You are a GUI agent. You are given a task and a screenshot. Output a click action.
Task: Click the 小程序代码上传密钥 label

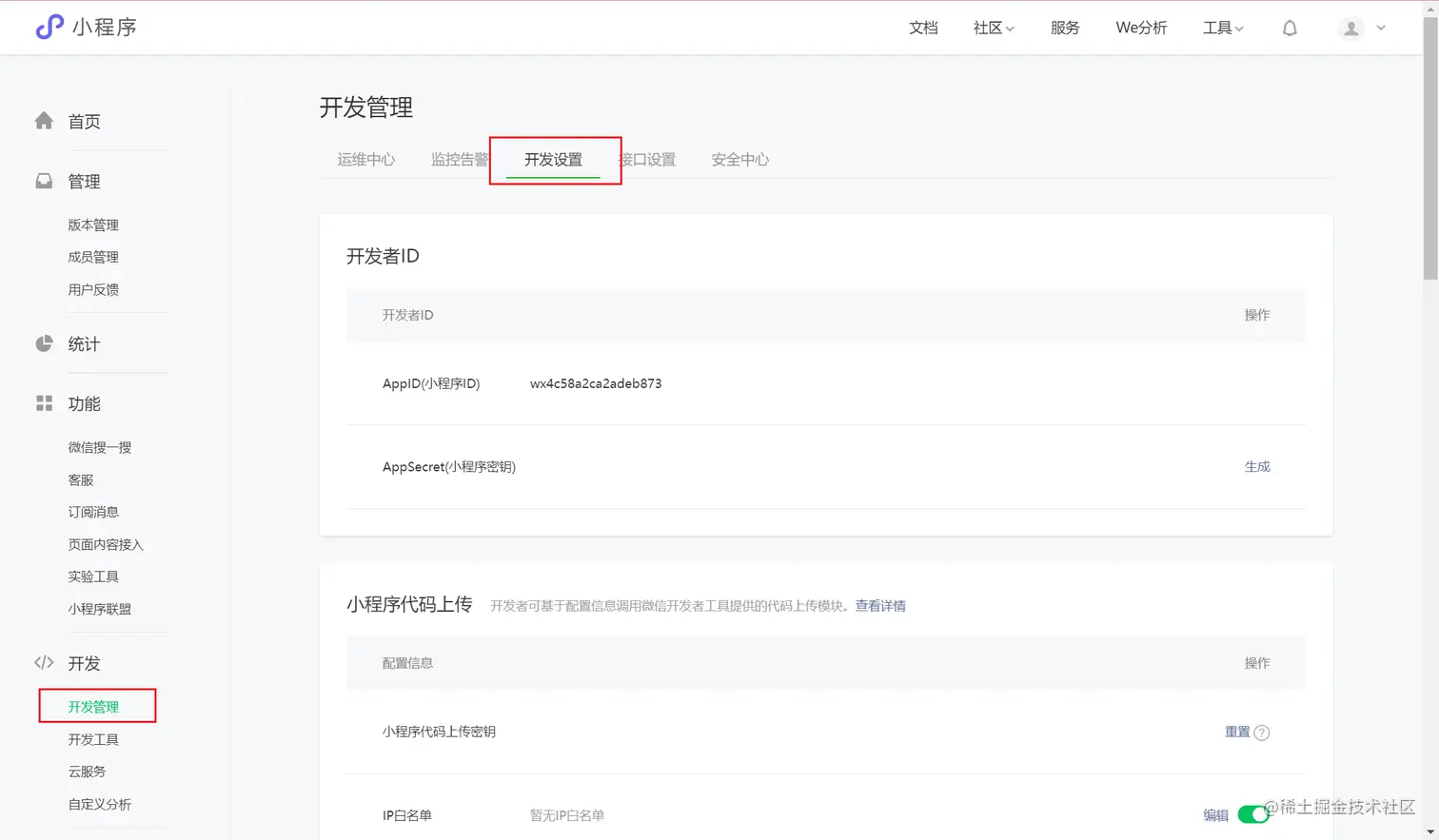point(439,732)
